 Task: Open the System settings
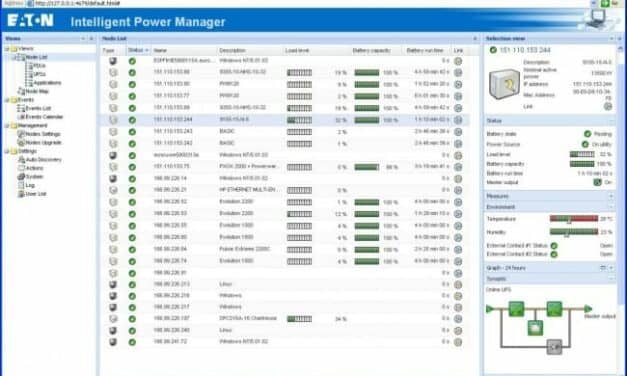point(34,176)
